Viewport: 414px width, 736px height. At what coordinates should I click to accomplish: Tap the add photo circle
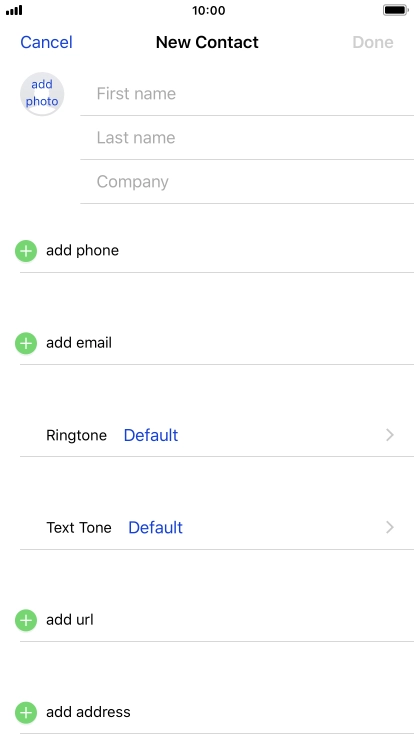coord(42,94)
